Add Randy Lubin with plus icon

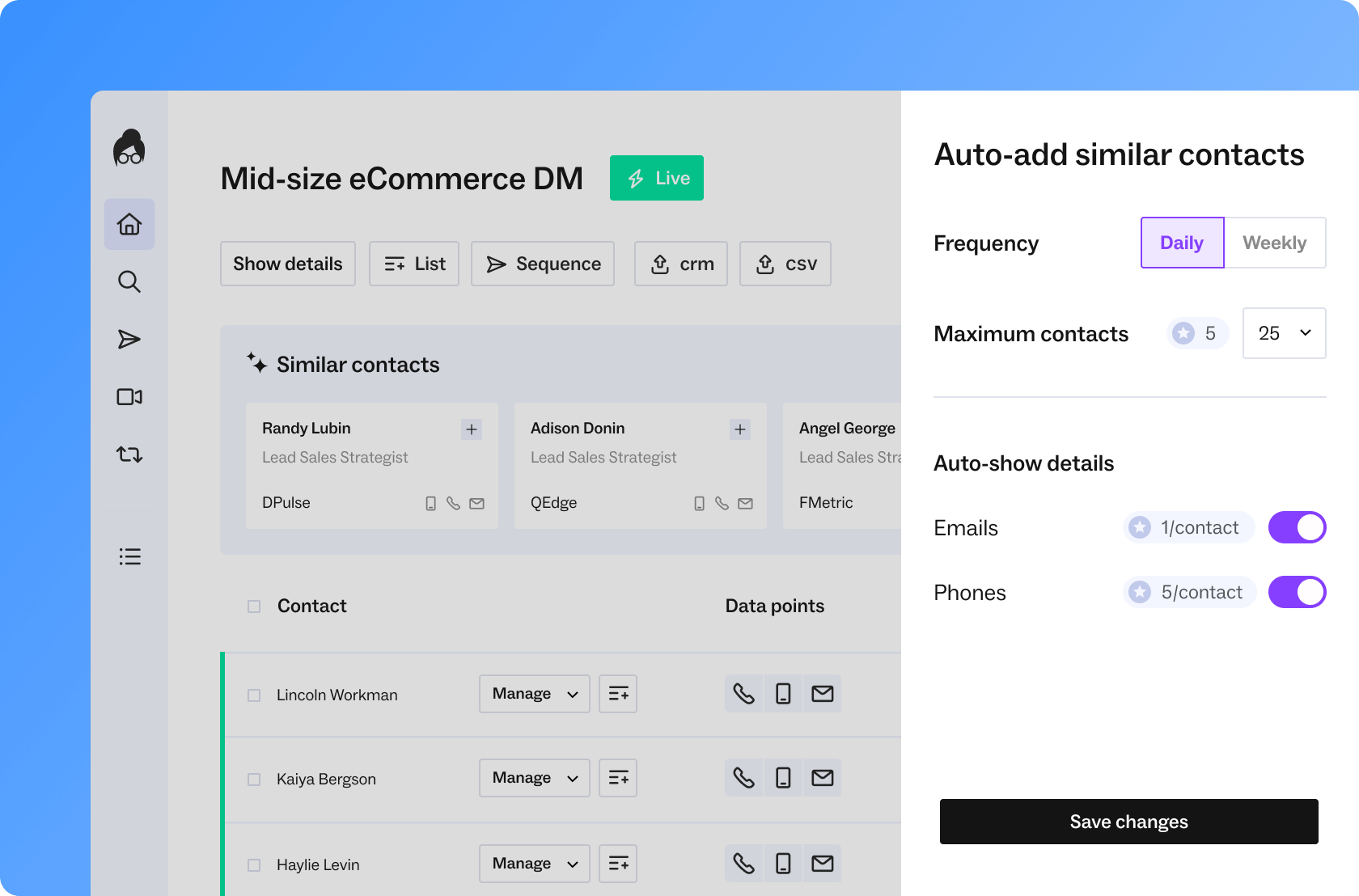472,429
